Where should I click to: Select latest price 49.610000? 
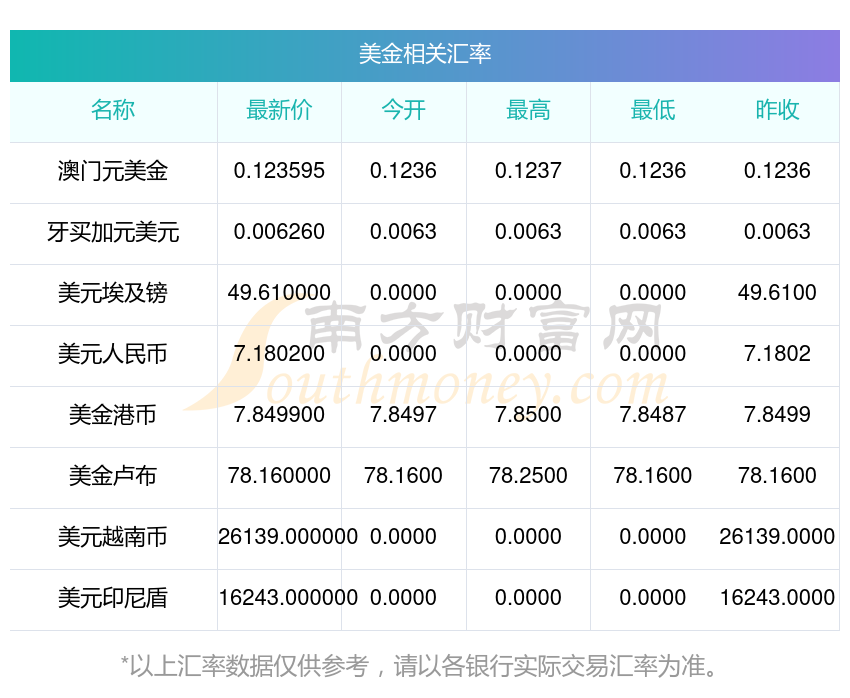click(279, 293)
